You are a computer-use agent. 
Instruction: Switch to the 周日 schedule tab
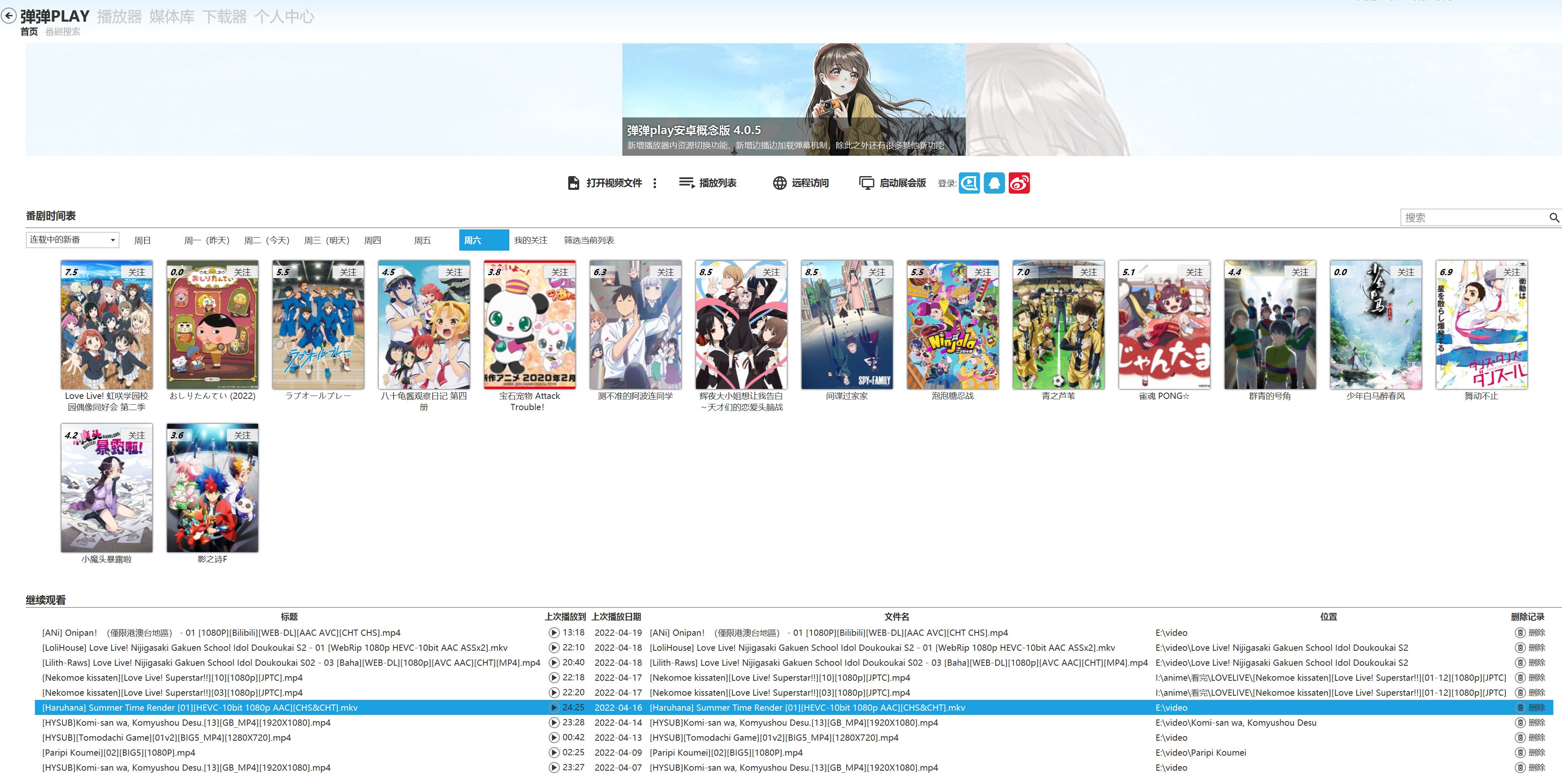point(142,240)
